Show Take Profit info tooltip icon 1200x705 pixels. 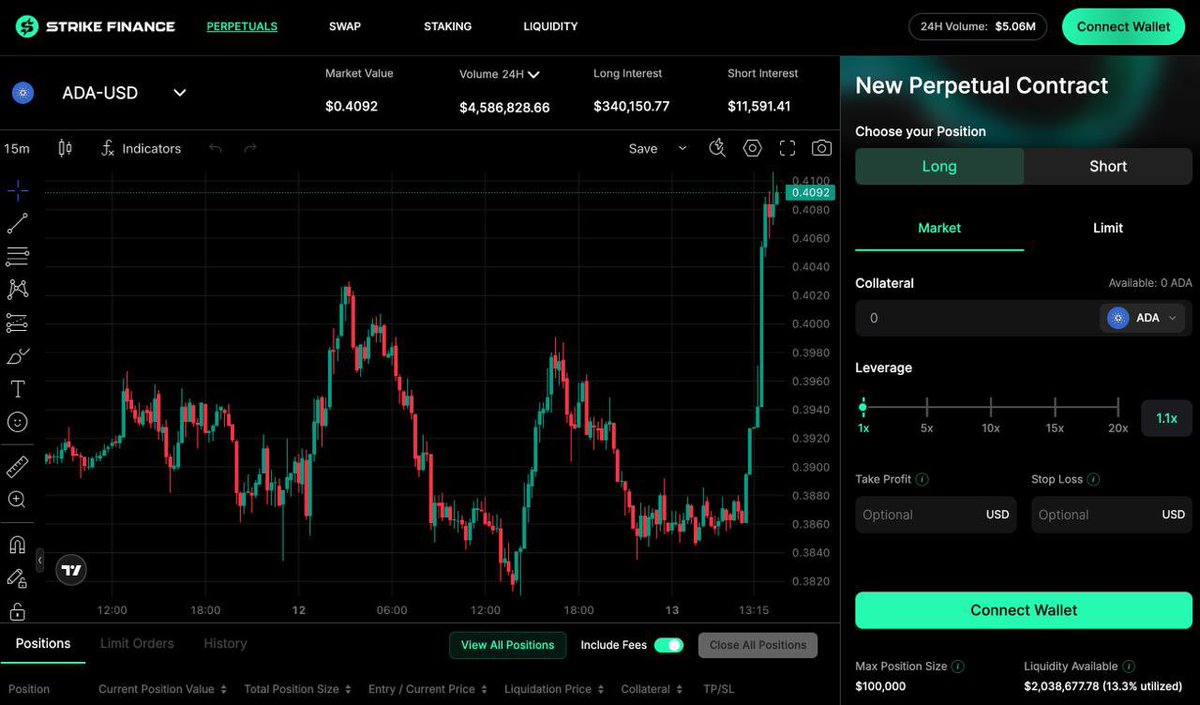pyautogui.click(x=922, y=479)
